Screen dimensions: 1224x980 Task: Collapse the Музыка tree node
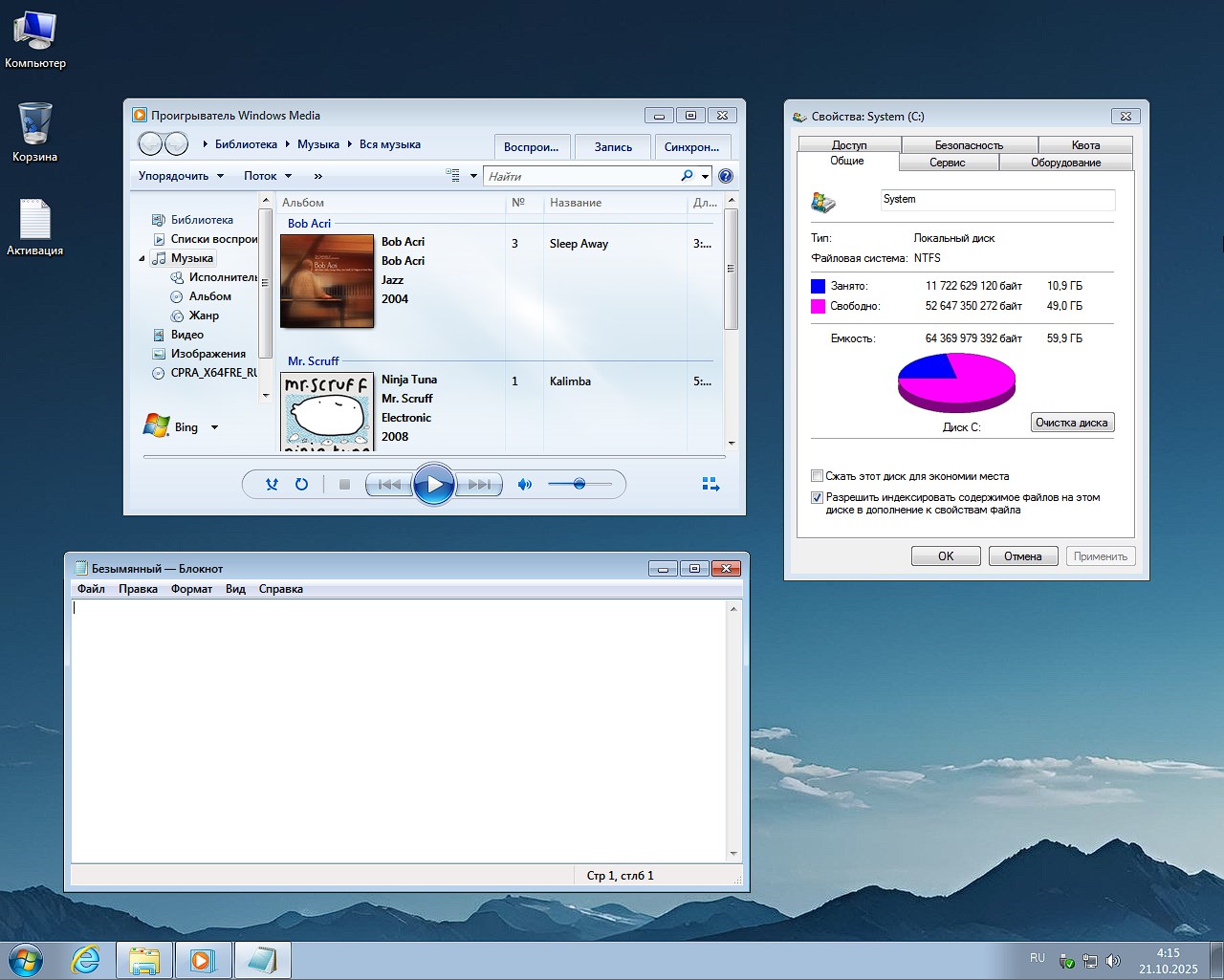click(x=142, y=259)
